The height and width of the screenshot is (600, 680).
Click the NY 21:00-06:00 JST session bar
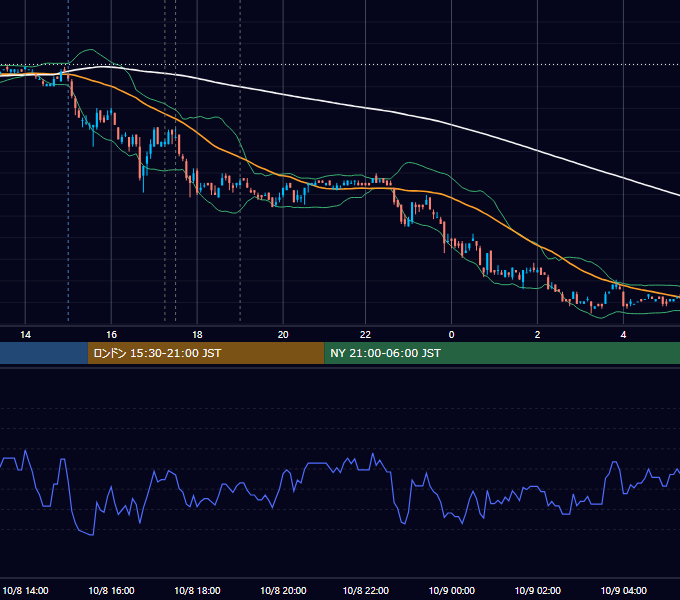502,353
